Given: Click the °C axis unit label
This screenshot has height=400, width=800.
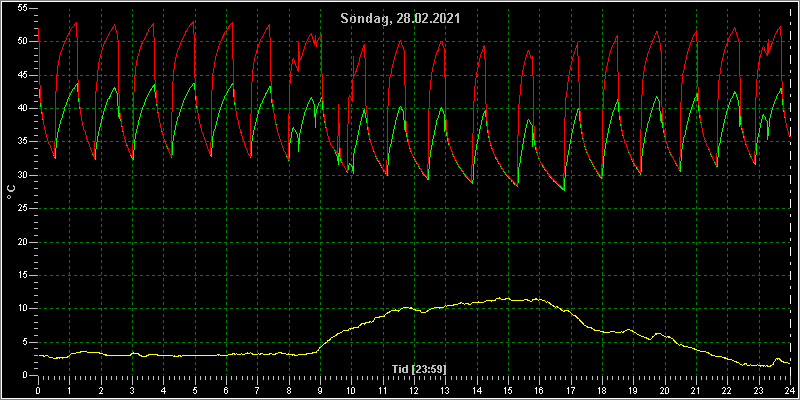Looking at the screenshot, I should [x=11, y=192].
